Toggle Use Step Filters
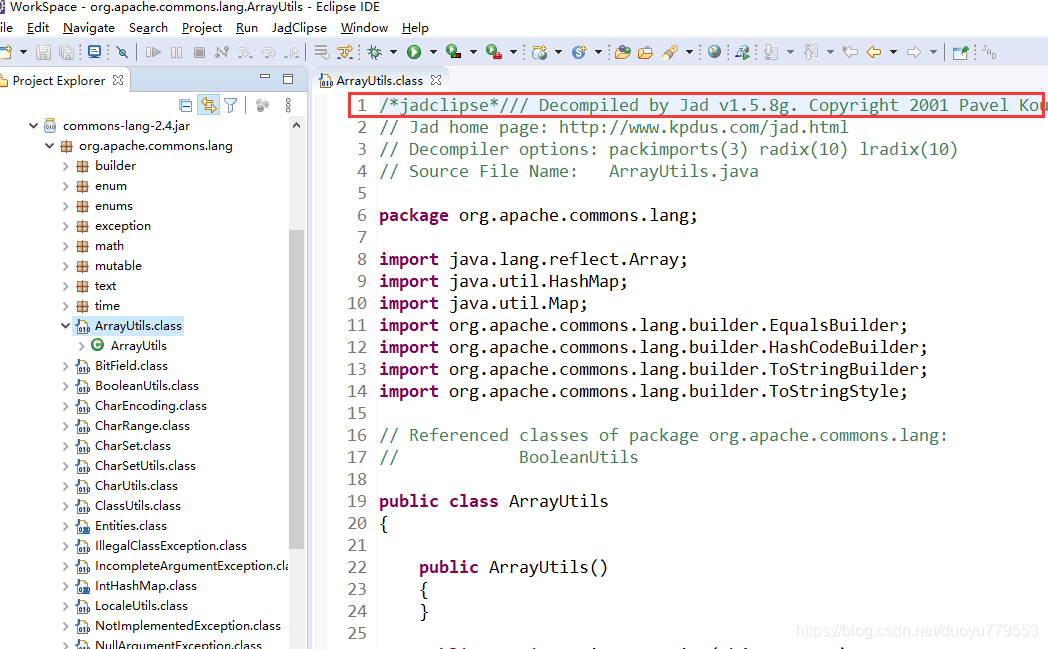Viewport: 1048px width, 649px height. tap(345, 51)
